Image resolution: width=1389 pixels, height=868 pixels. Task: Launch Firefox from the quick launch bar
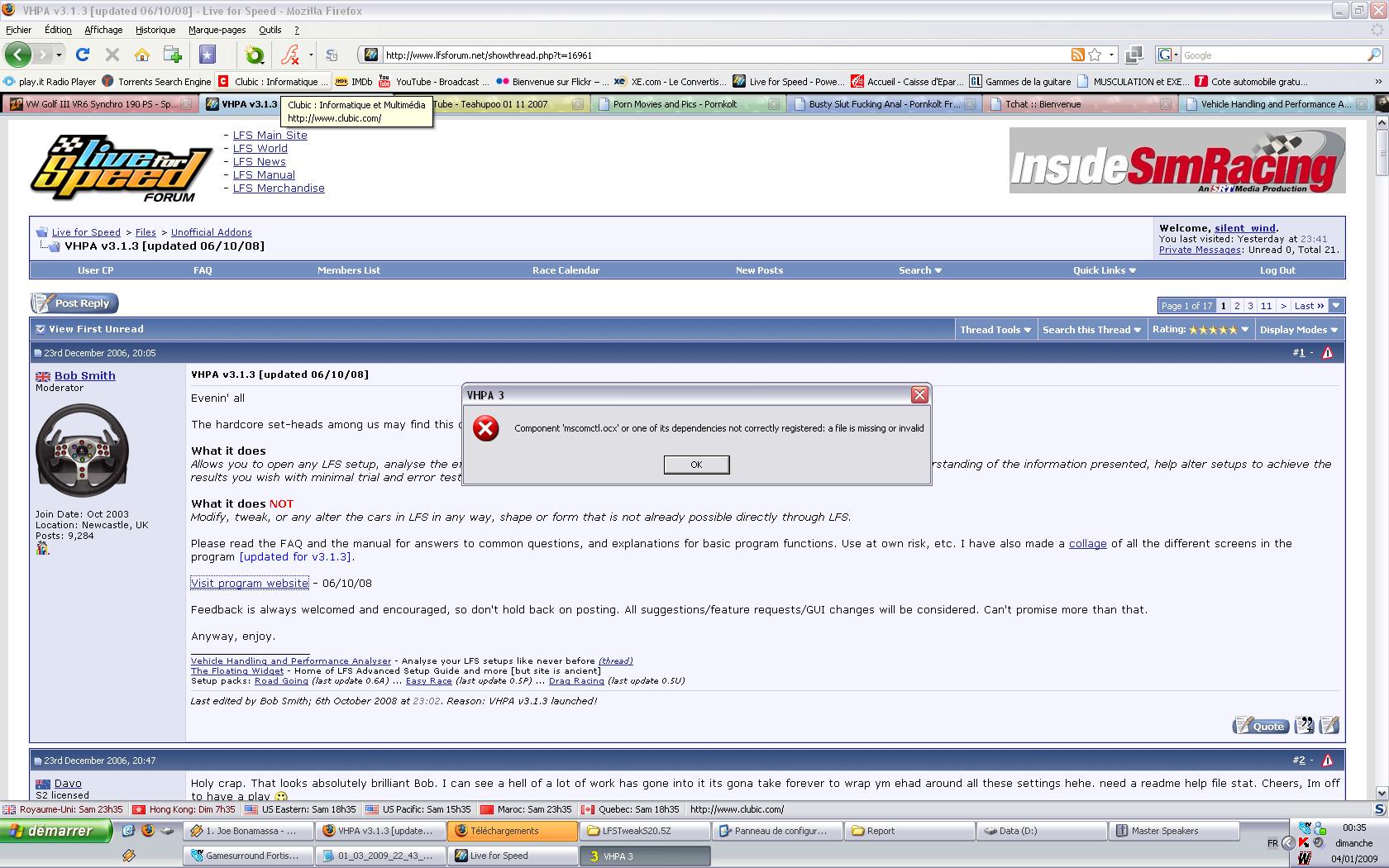click(148, 831)
